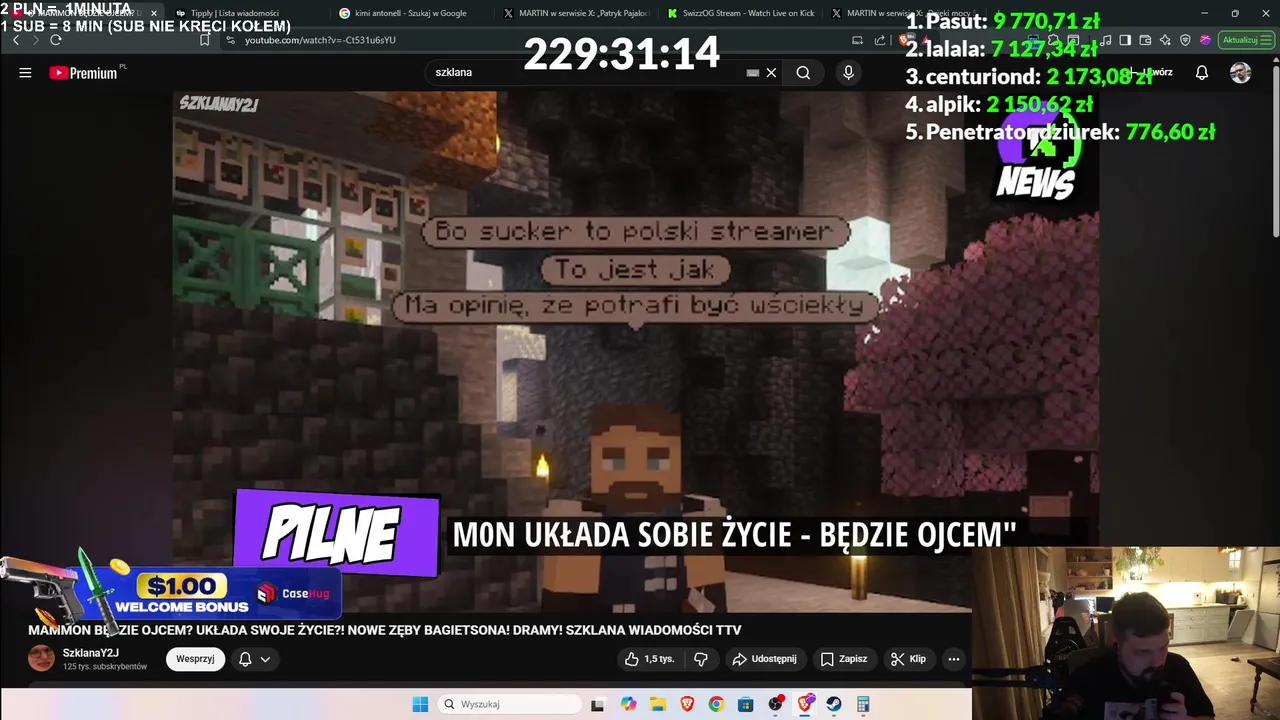Toggle the Brave sidebar panel icon
The width and height of the screenshot is (1280, 720).
(1125, 40)
